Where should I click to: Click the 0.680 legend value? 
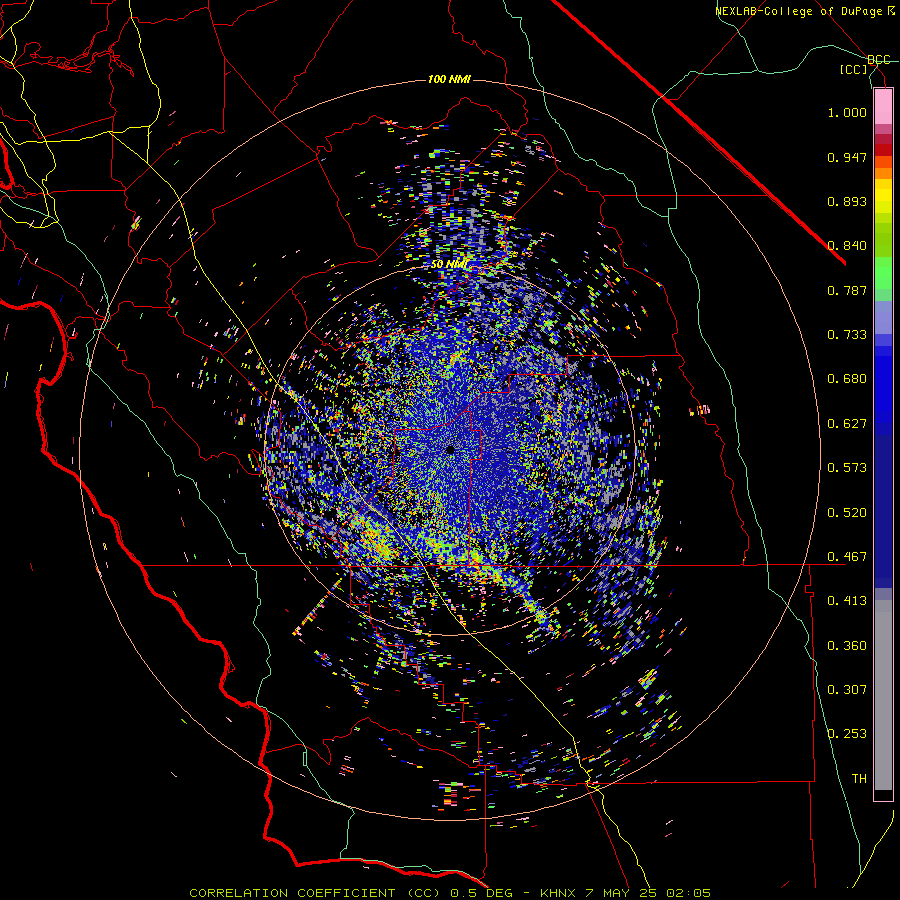(847, 379)
